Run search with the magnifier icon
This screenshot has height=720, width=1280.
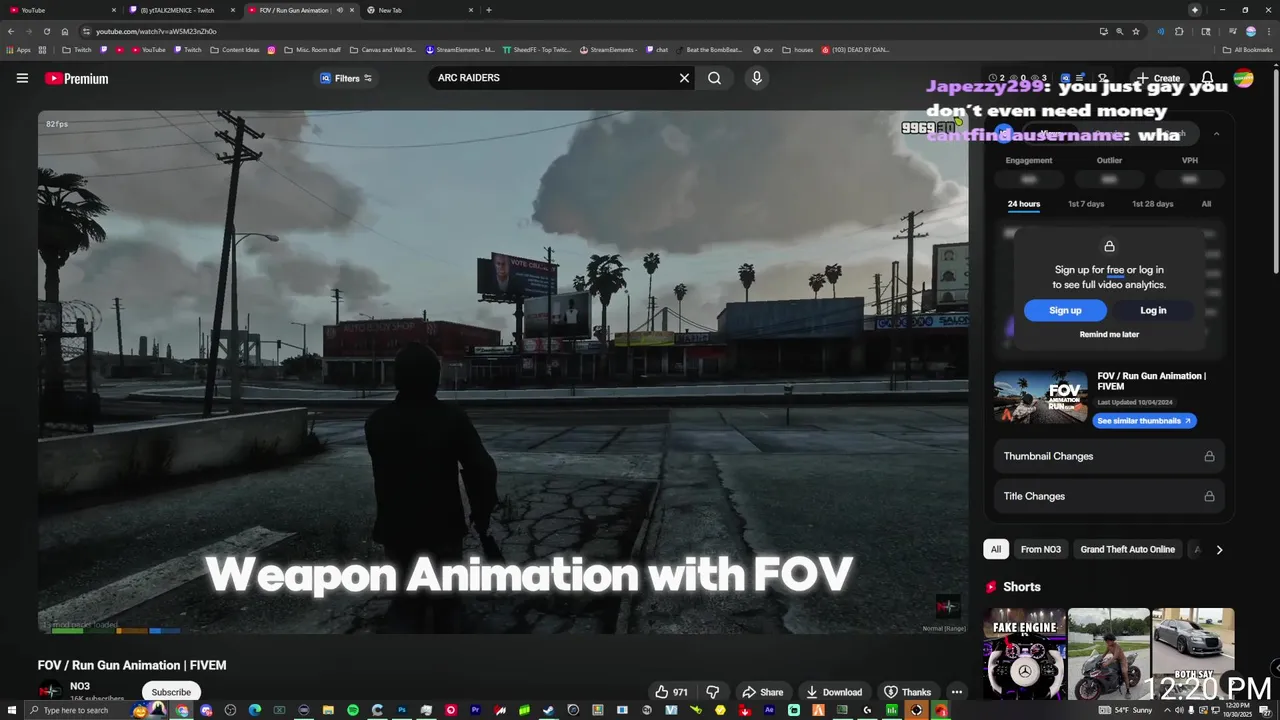pos(714,78)
